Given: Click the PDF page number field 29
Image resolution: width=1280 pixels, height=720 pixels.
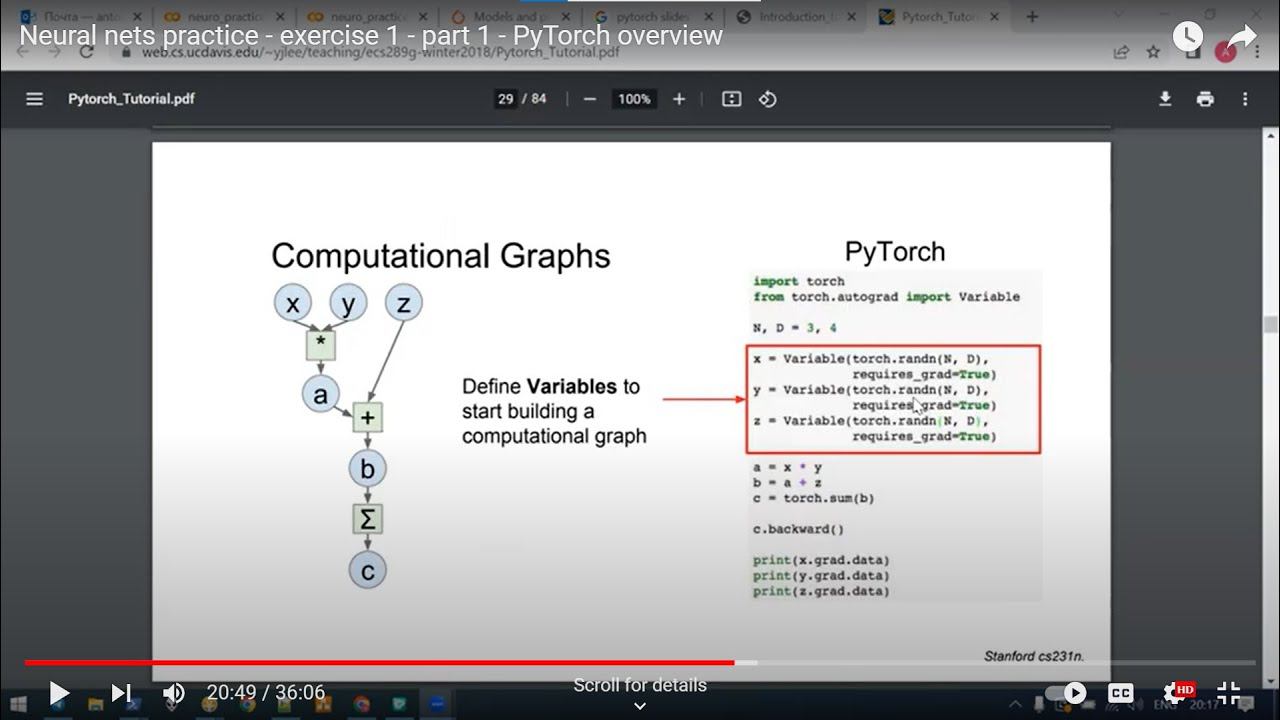Looking at the screenshot, I should click(505, 99).
